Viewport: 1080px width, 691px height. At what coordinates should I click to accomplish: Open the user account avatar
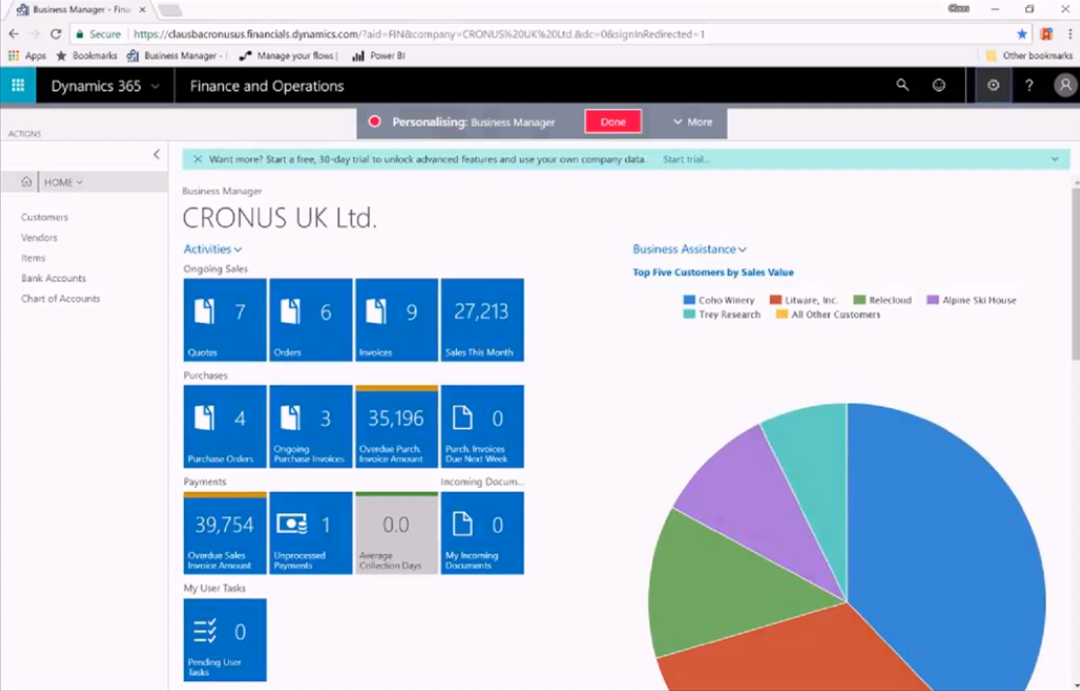(1066, 85)
